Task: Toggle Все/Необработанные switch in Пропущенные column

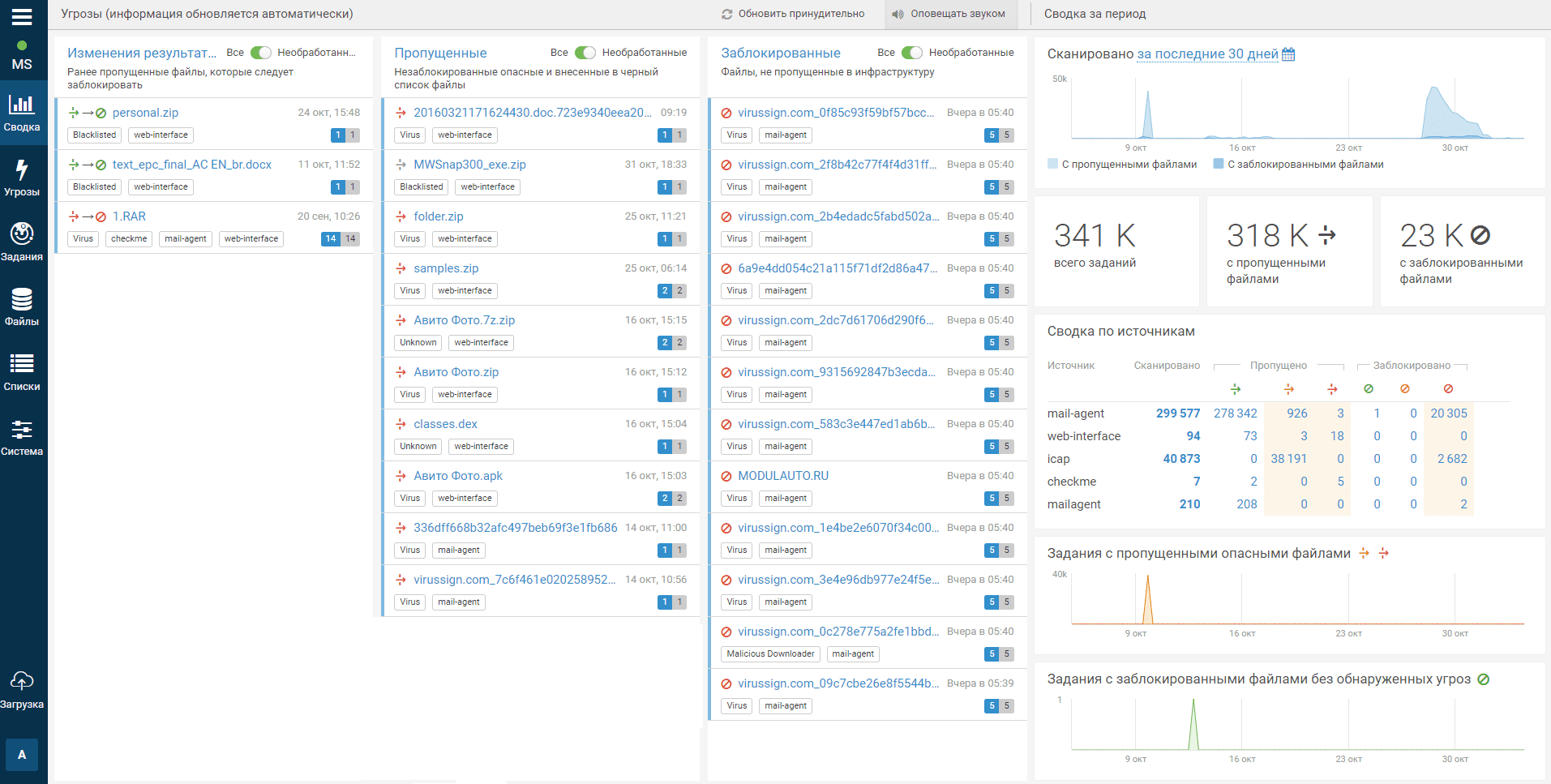Action: [585, 53]
